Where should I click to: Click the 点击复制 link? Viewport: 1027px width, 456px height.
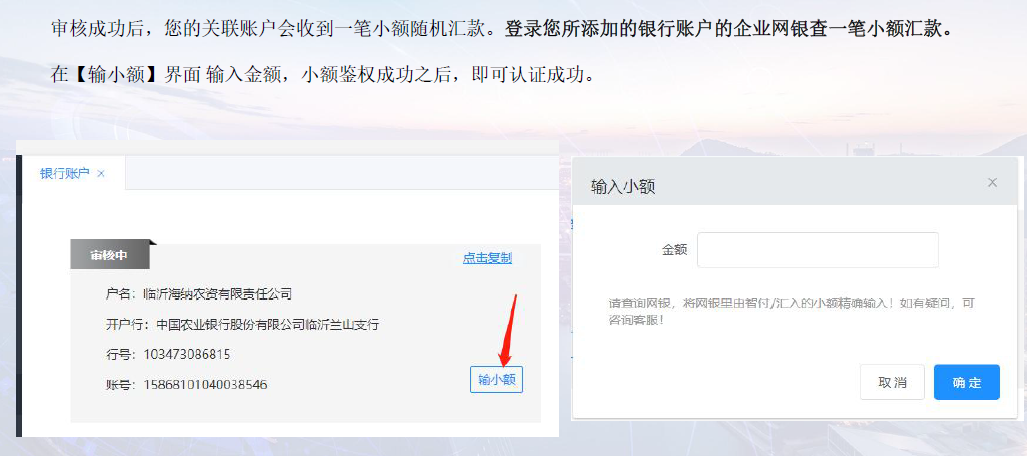pyautogui.click(x=487, y=258)
